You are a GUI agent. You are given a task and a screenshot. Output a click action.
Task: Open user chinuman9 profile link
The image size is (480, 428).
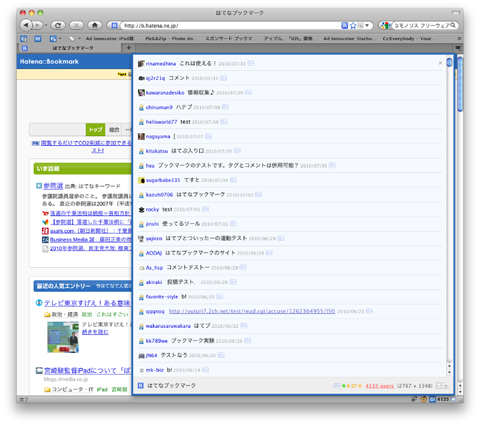coord(159,107)
